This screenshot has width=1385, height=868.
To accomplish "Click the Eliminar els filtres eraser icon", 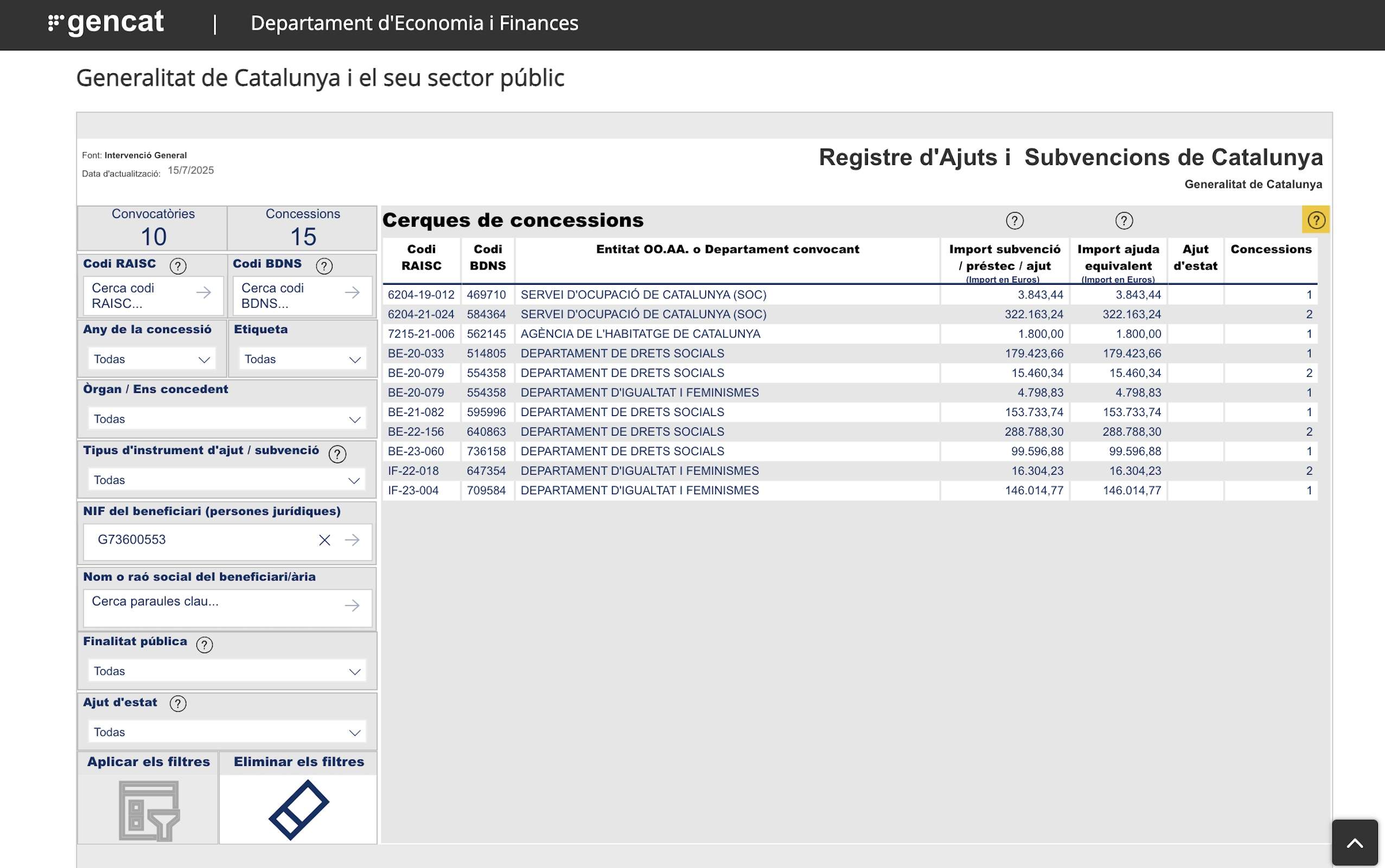I will [298, 809].
